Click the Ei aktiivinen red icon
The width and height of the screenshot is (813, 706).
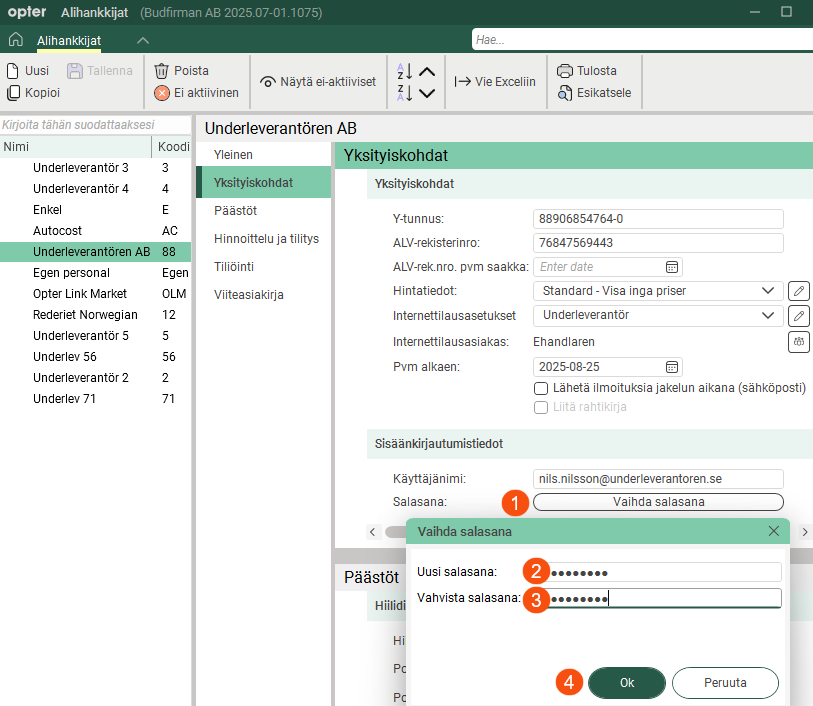click(x=162, y=93)
